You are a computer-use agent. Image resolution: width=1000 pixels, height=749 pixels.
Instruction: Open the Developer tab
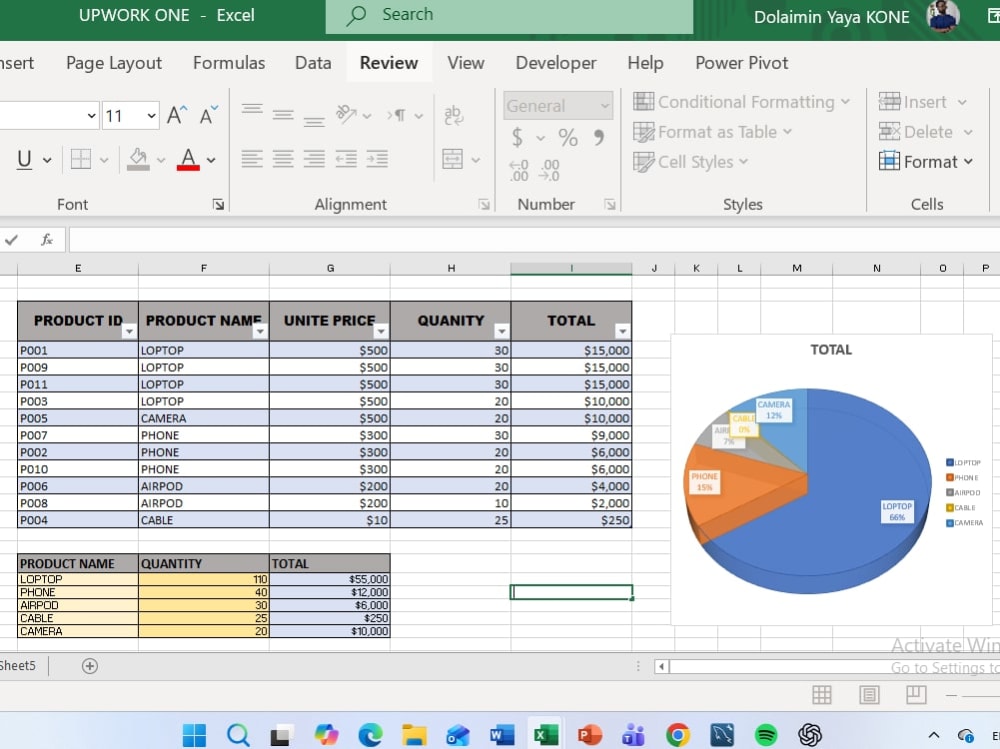556,63
